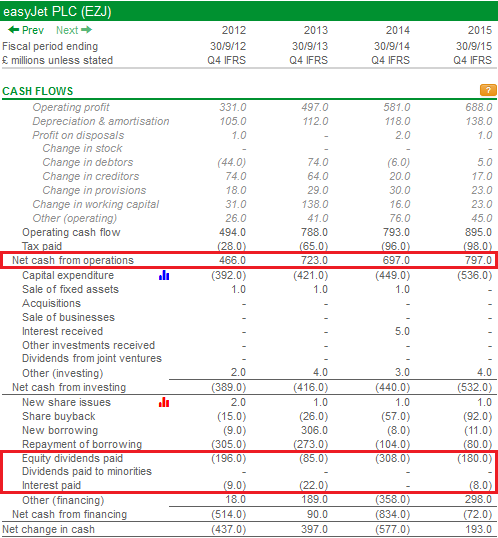Open the blue chart icon beside Capital expenditure

click(164, 275)
